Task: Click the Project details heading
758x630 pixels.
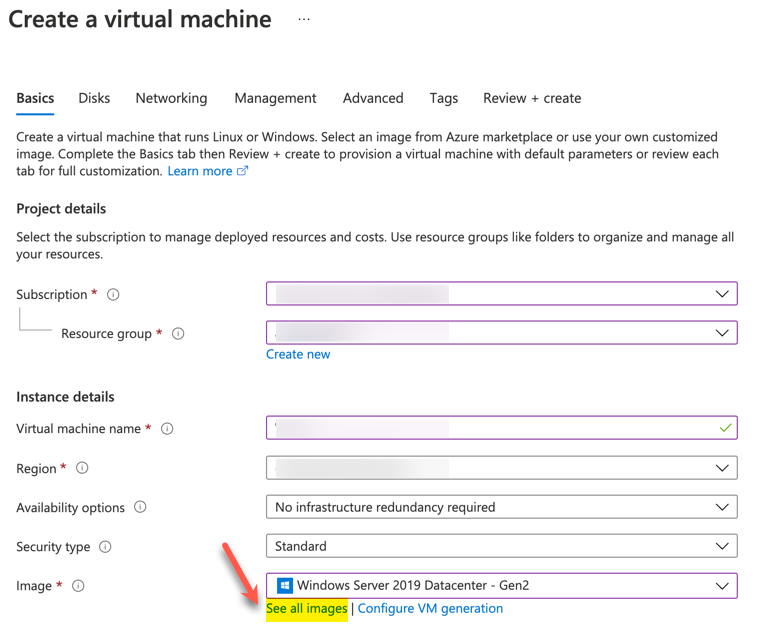Action: point(61,209)
